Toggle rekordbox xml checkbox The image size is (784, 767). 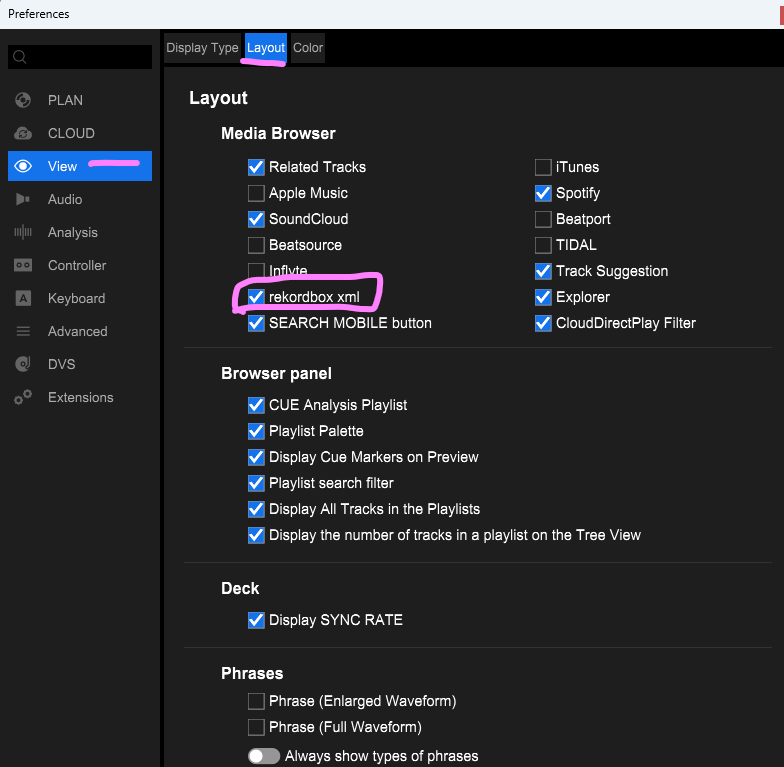point(256,297)
